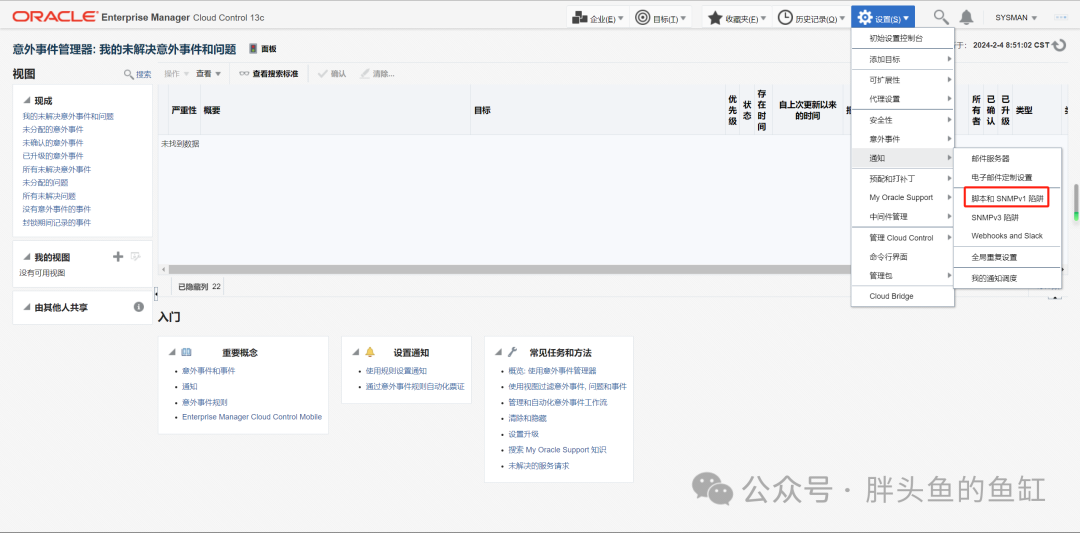Click the three-dots icon beside SYSMAN
1080x533 pixels.
coord(1060,17)
